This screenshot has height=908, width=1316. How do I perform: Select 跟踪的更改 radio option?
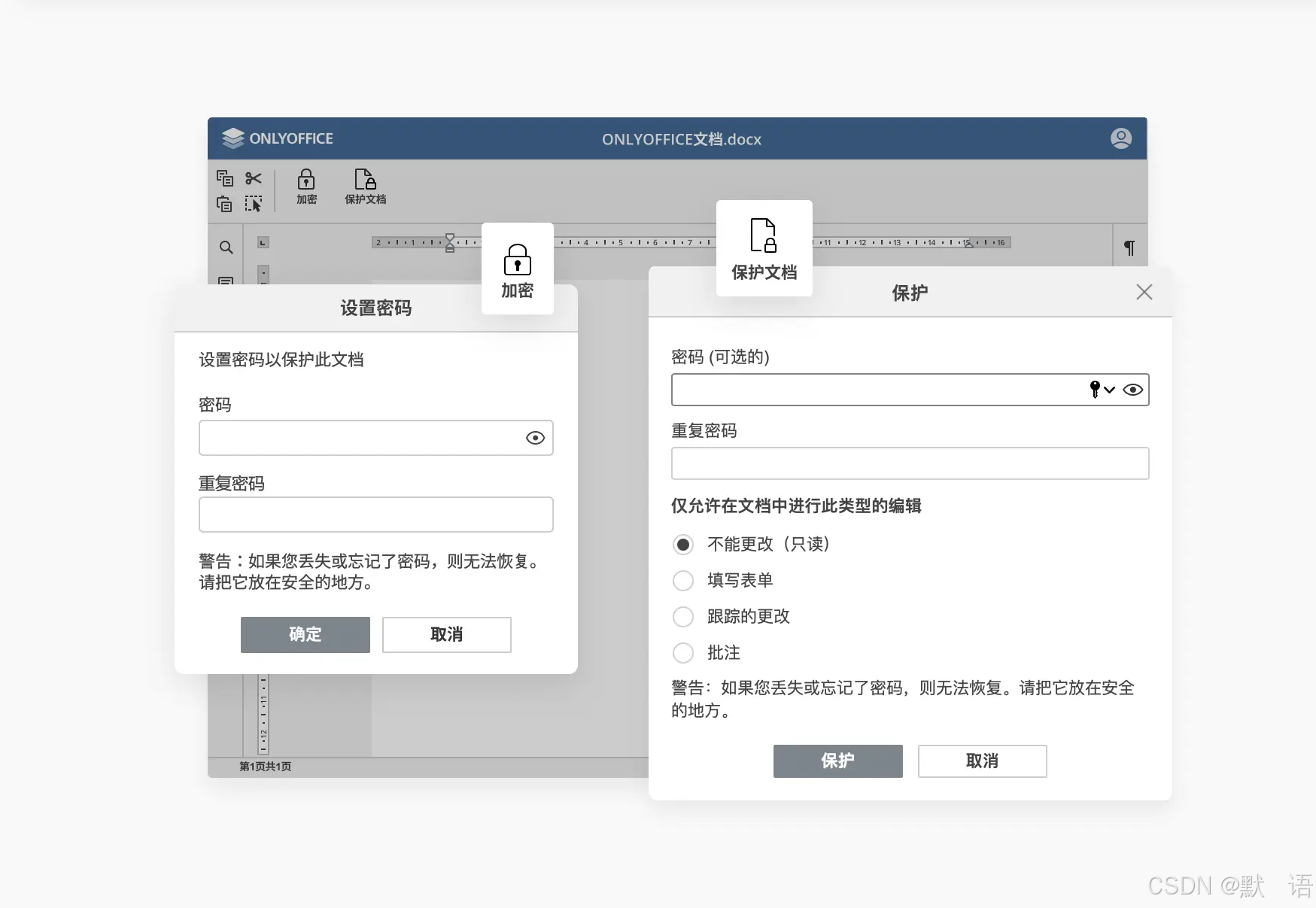click(683, 617)
